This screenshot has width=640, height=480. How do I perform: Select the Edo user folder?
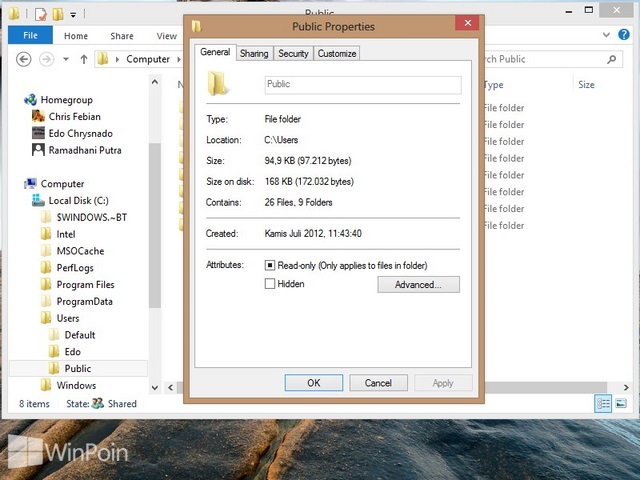click(x=72, y=351)
